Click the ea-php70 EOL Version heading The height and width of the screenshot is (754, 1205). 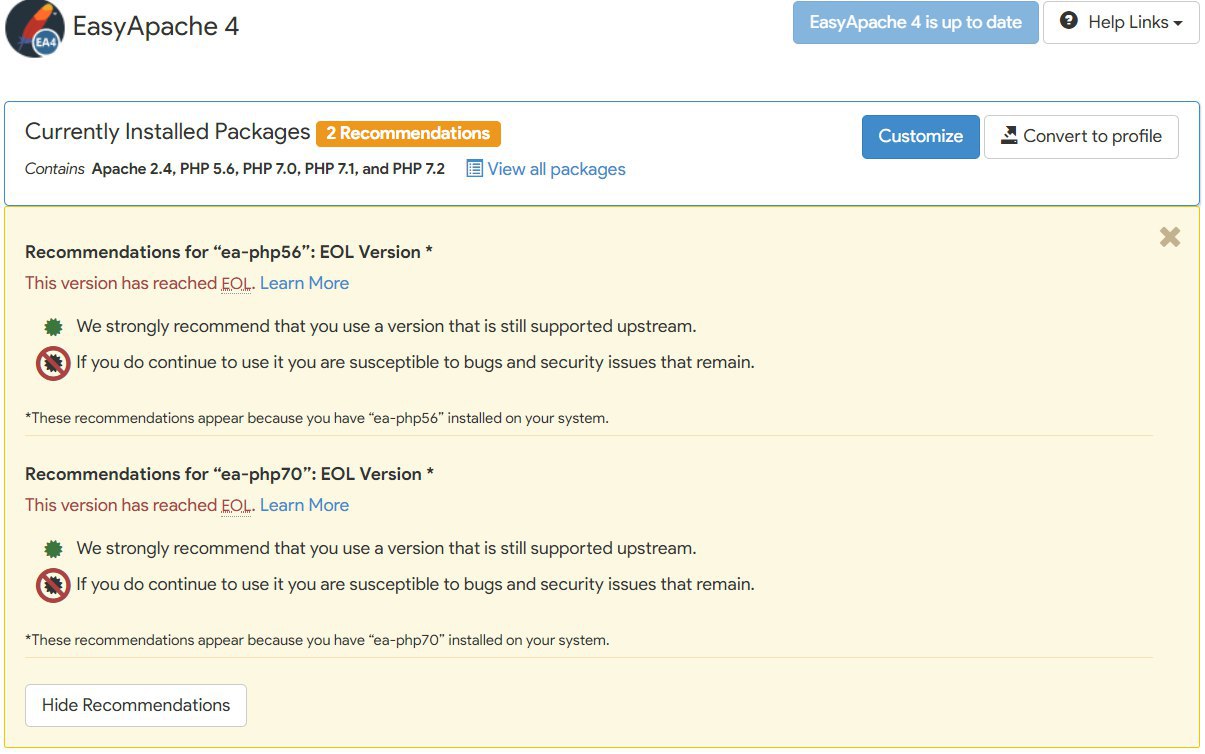coord(229,474)
